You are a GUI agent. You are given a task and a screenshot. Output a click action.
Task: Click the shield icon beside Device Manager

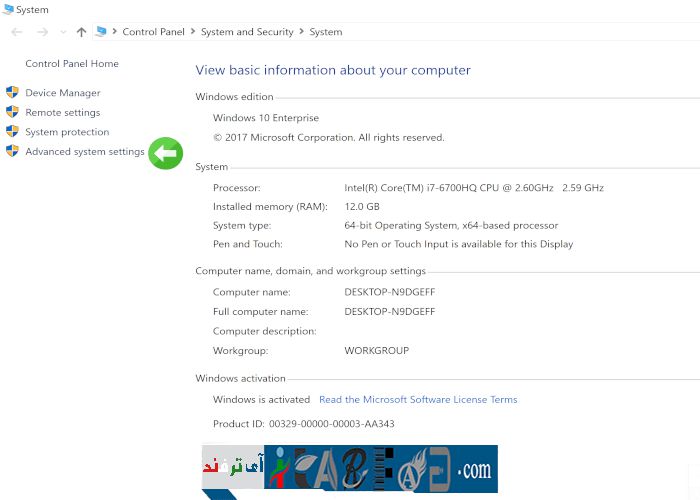pos(12,93)
